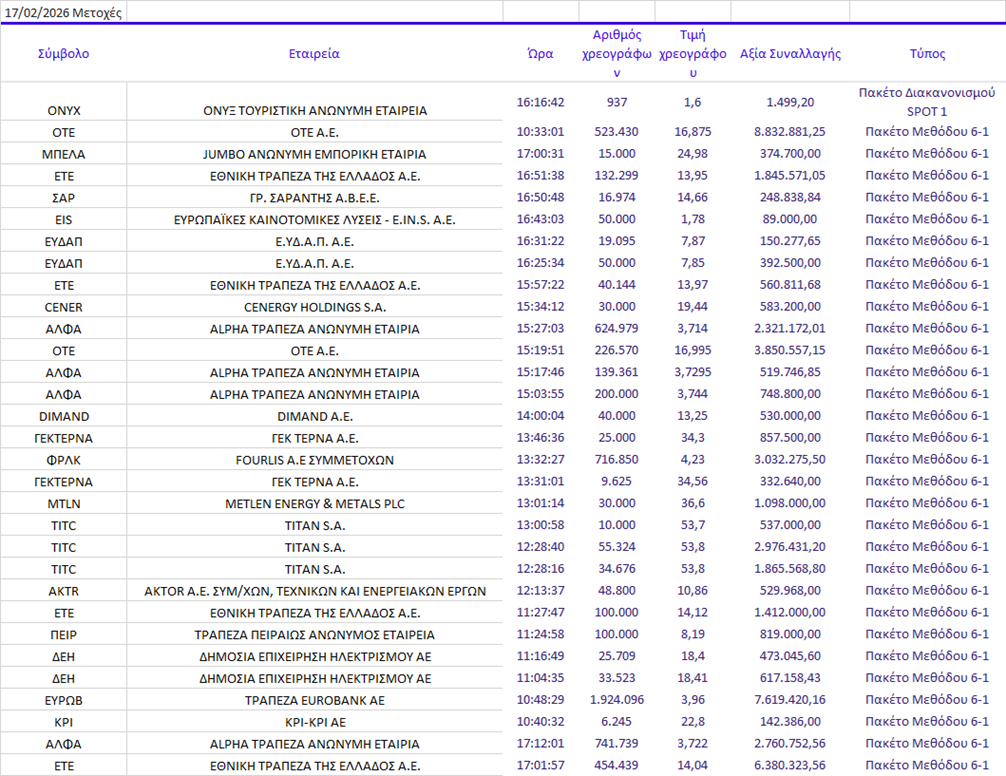
Task: Click the Ώρα column header
Action: click(x=540, y=54)
